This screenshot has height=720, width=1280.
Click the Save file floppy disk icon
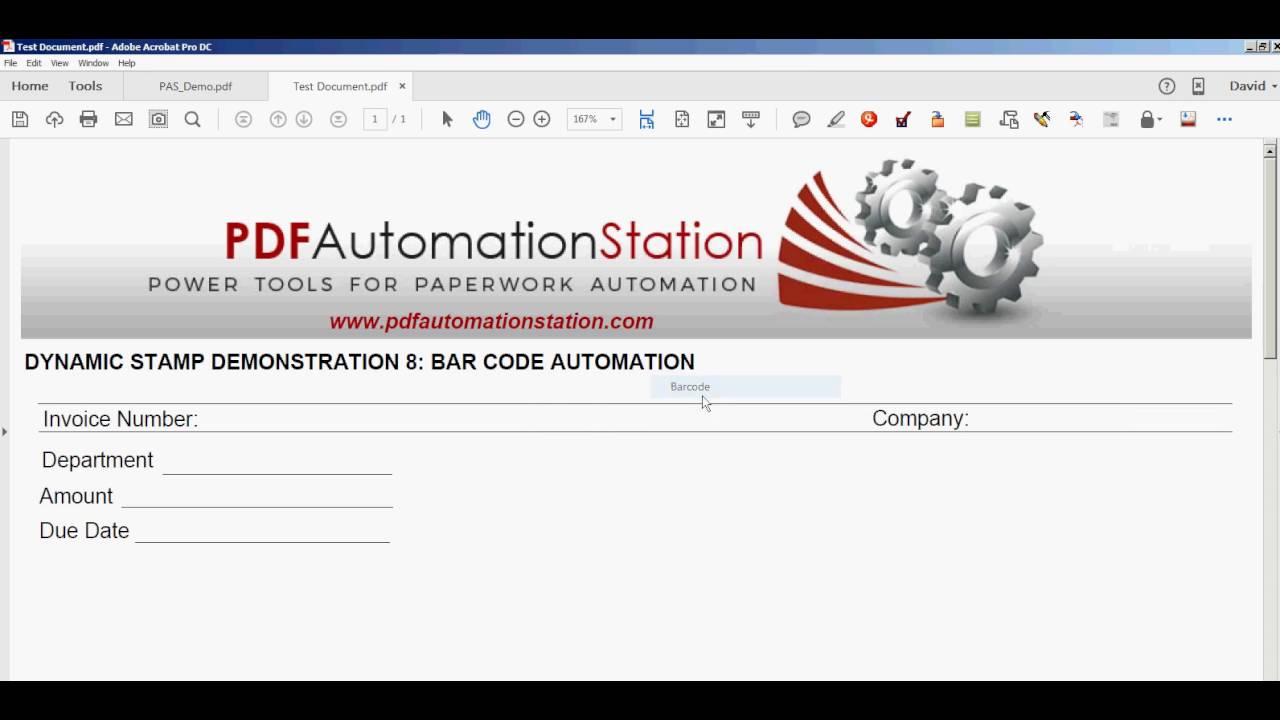click(x=20, y=119)
